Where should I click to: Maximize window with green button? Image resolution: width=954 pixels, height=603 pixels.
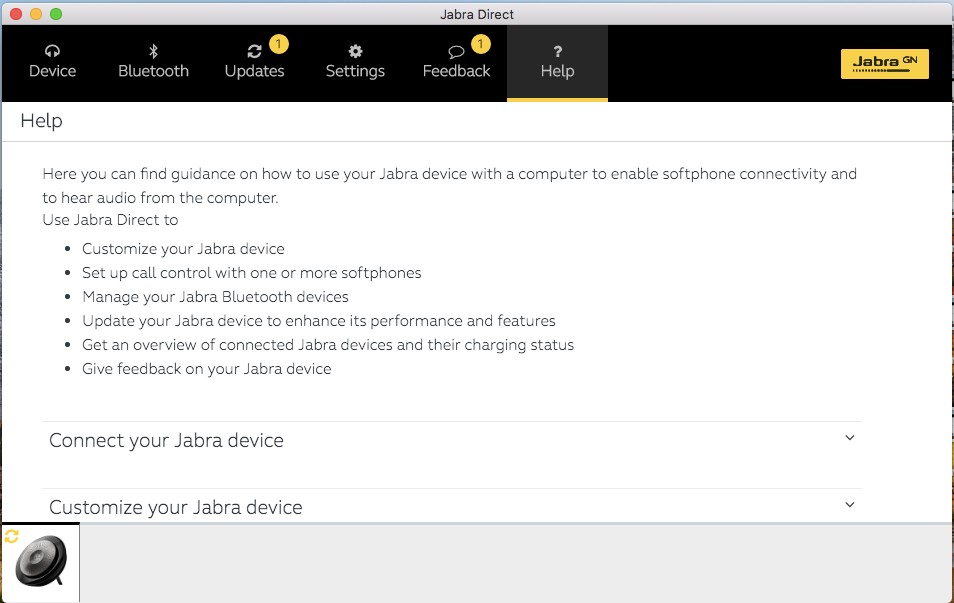[56, 14]
